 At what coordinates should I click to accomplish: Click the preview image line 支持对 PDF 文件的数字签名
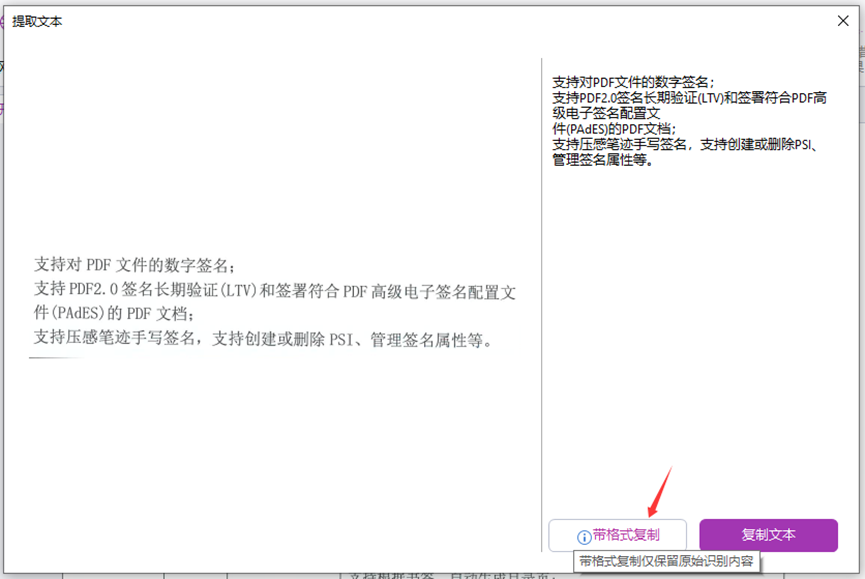(x=135, y=265)
